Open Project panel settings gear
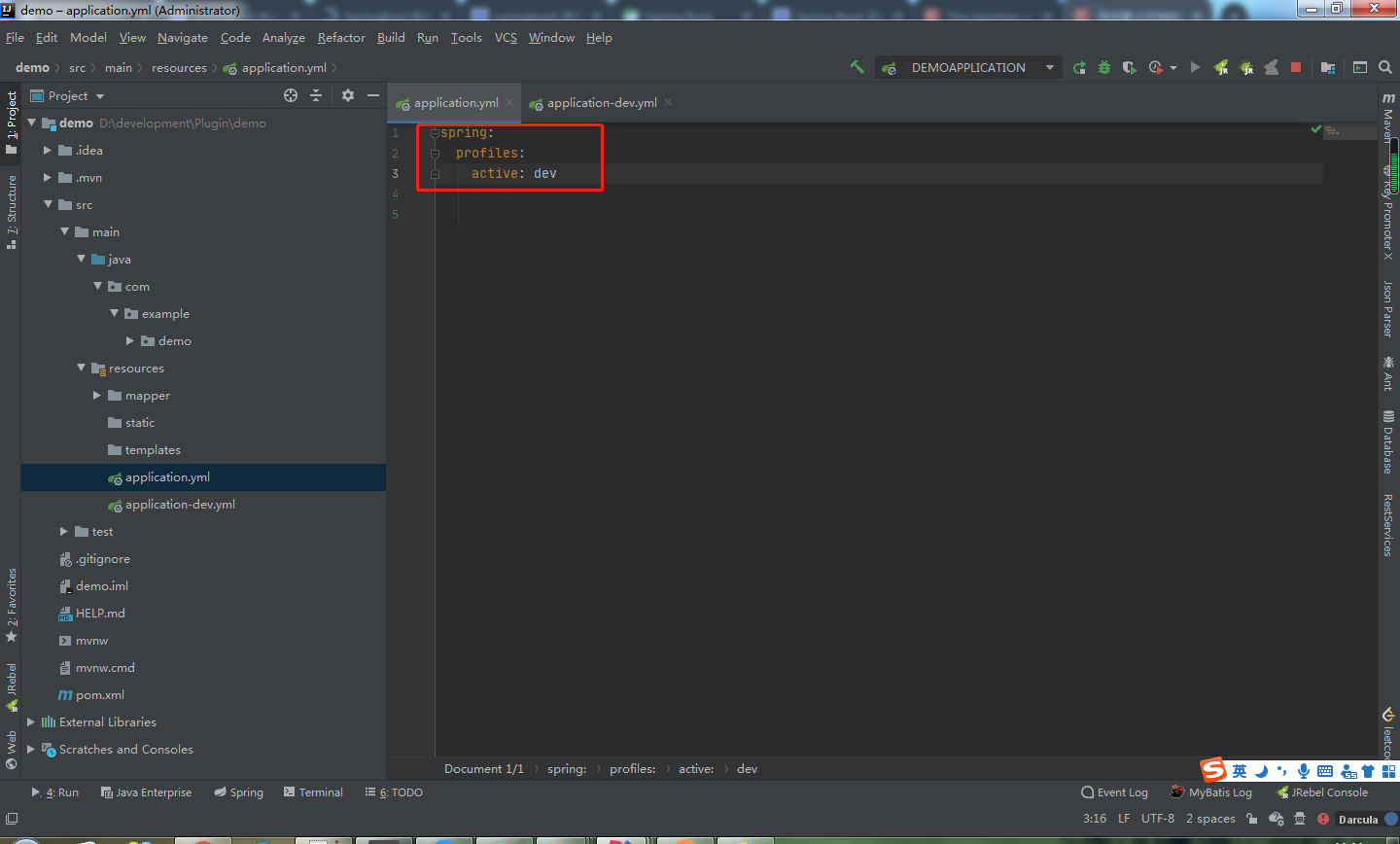The height and width of the screenshot is (844, 1400). click(x=348, y=95)
